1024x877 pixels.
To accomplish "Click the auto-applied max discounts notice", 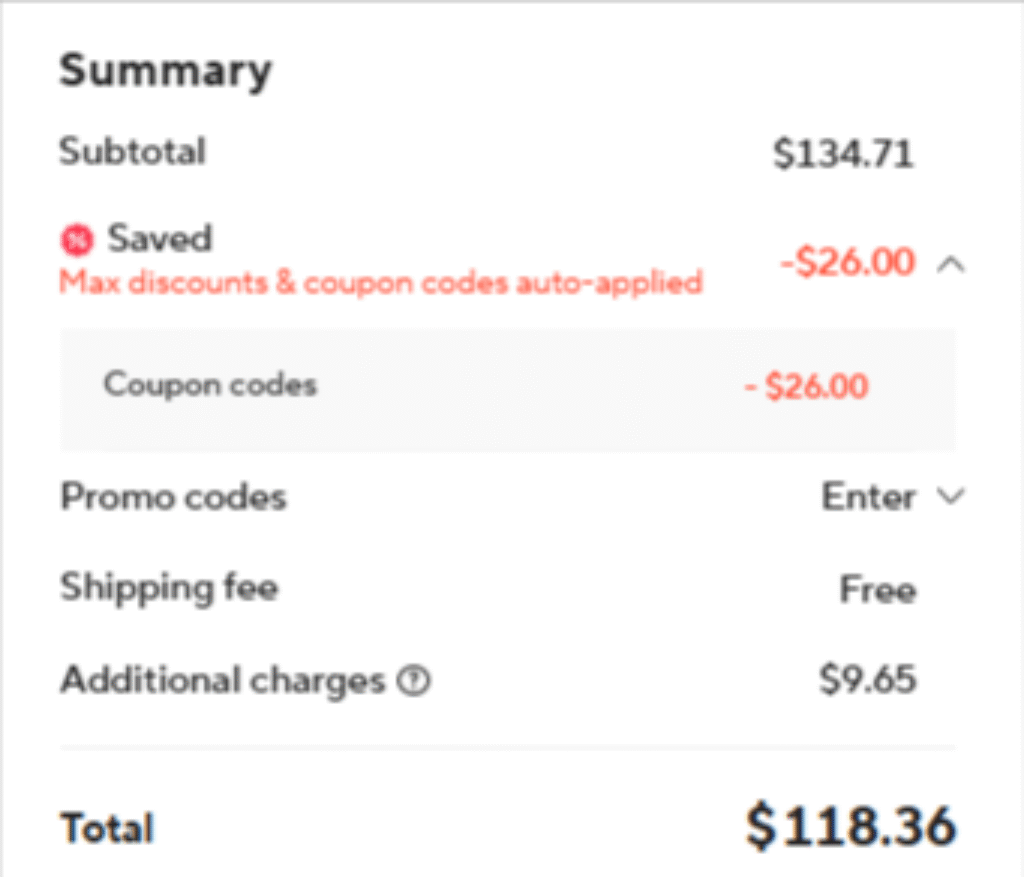I will click(x=380, y=283).
